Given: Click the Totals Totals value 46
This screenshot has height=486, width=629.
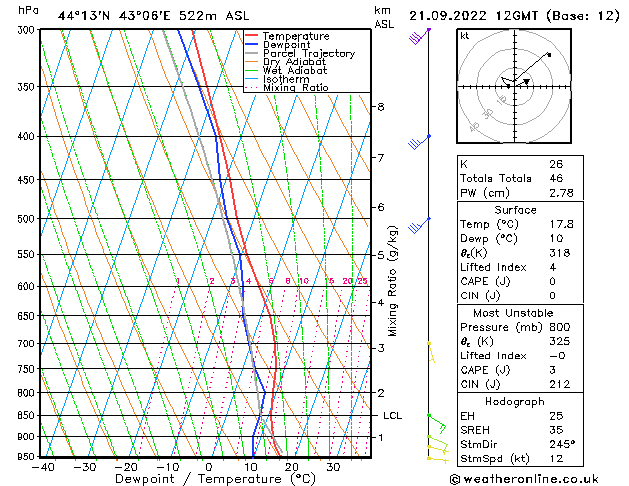Looking at the screenshot, I should pos(556,178).
